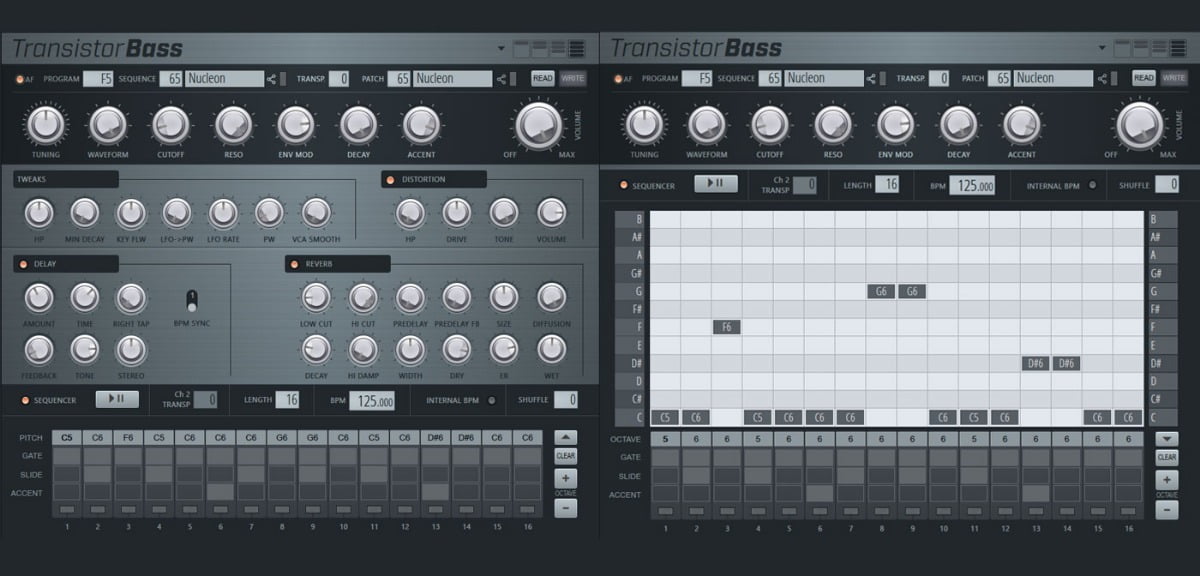
Task: Click the F6 note block in the piano roll
Action: coord(727,327)
